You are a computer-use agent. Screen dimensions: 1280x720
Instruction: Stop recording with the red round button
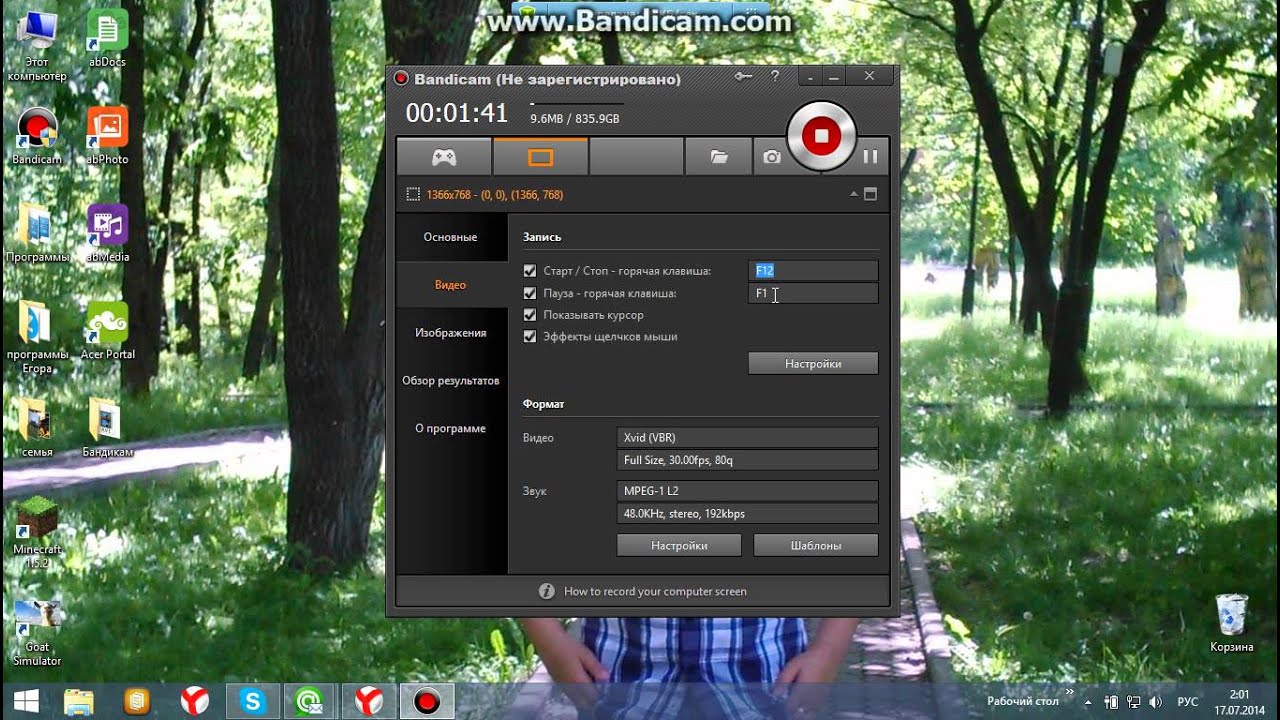[x=821, y=135]
